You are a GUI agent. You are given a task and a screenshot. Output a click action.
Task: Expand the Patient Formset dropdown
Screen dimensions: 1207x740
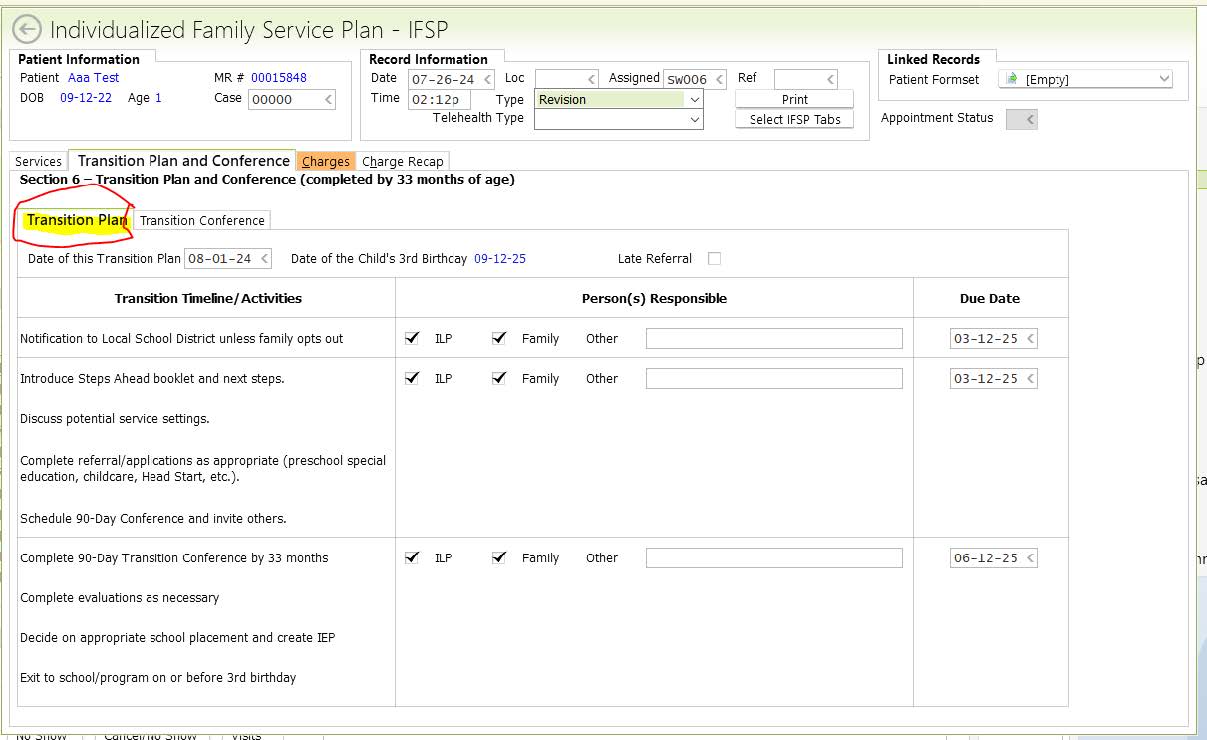tap(1164, 80)
